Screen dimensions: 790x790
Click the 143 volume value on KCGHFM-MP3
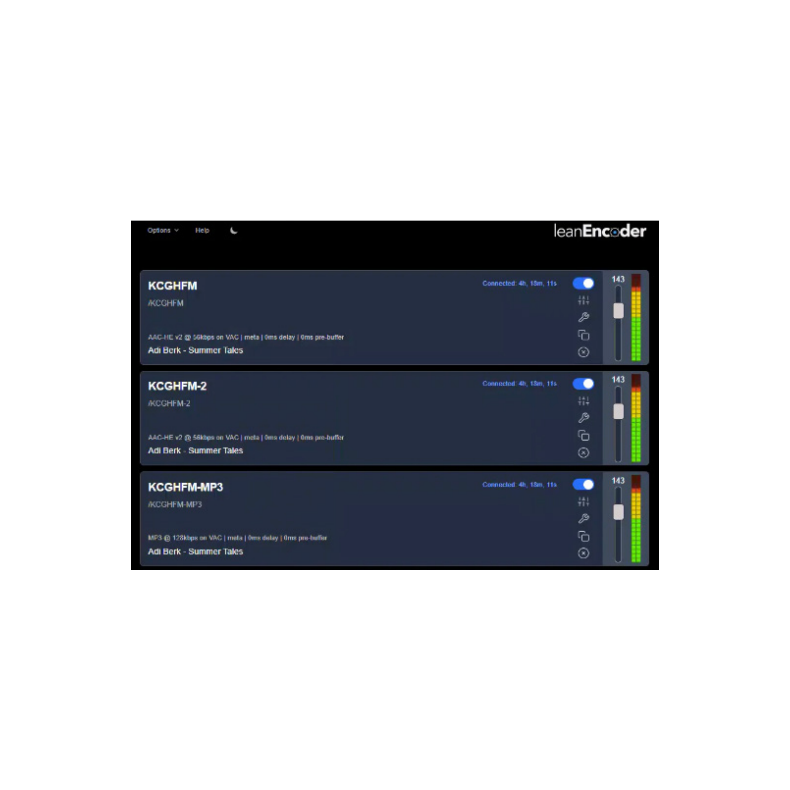click(618, 481)
